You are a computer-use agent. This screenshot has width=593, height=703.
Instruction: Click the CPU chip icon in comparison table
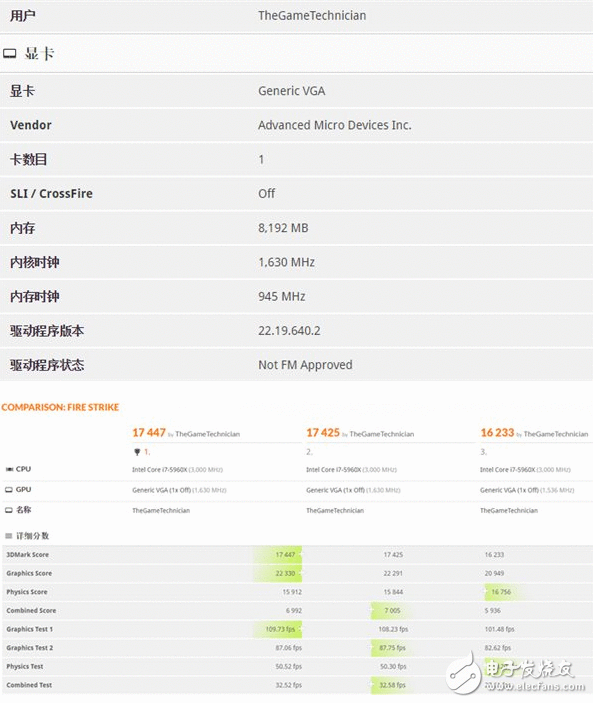(x=9, y=469)
